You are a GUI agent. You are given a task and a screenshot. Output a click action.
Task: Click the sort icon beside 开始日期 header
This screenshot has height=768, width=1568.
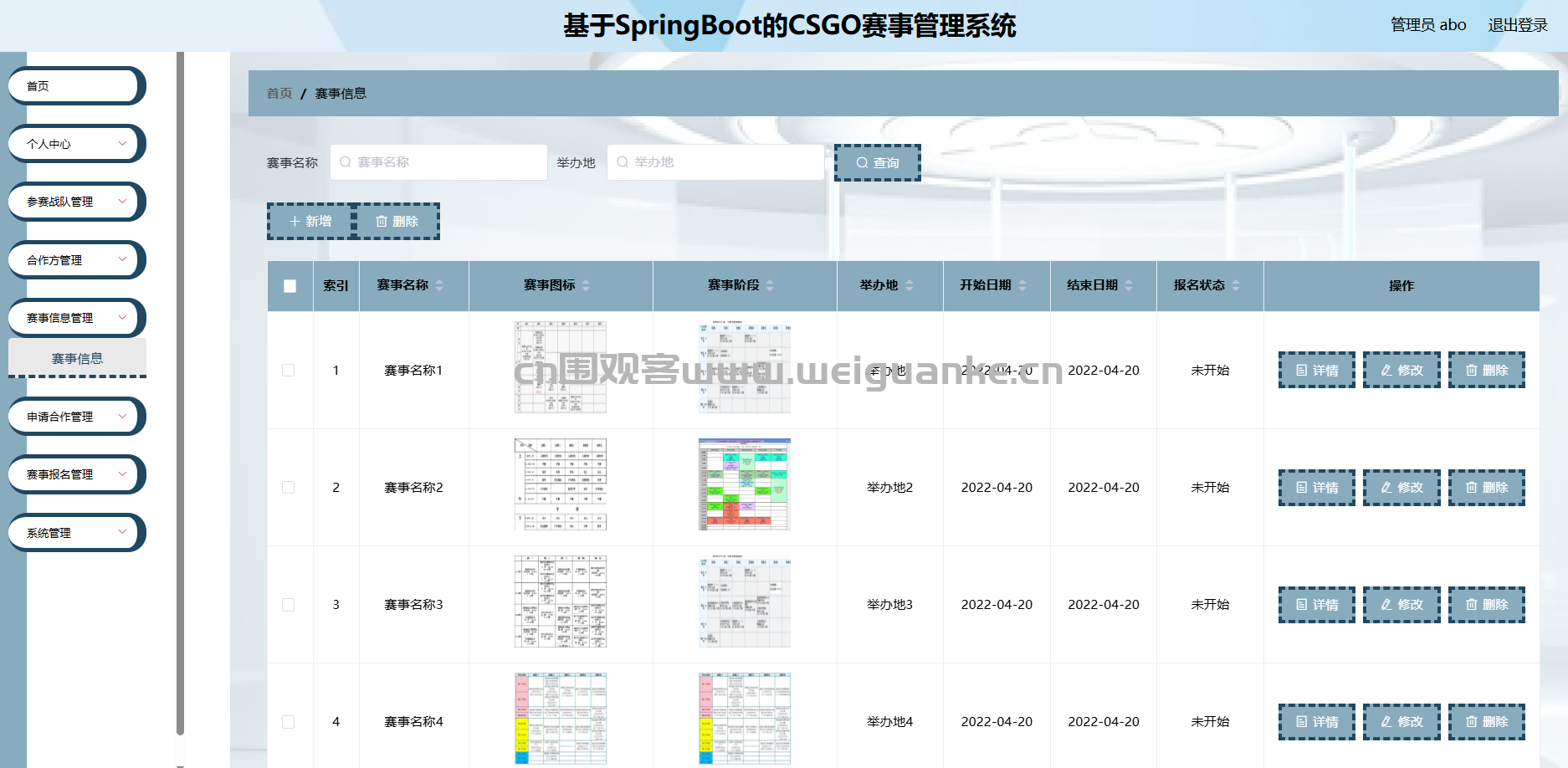1022,285
